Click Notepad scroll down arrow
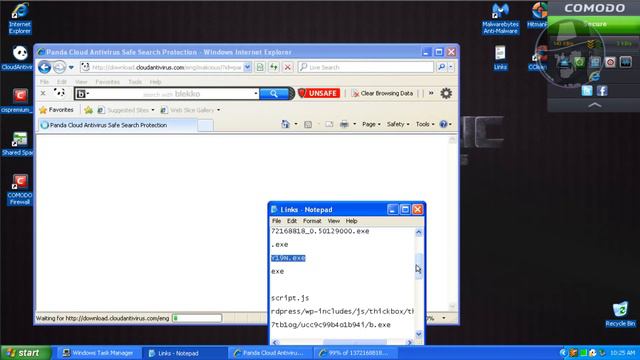Image resolution: width=640 pixels, height=360 pixels. [x=419, y=334]
